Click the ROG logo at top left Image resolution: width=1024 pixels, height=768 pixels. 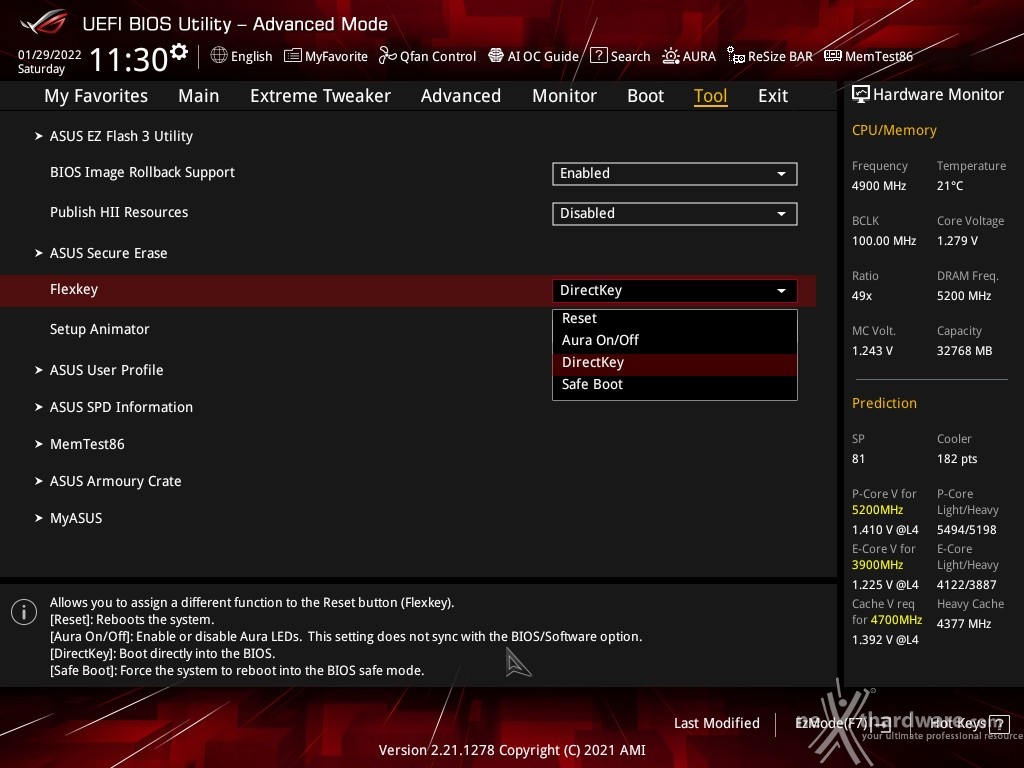click(x=43, y=23)
